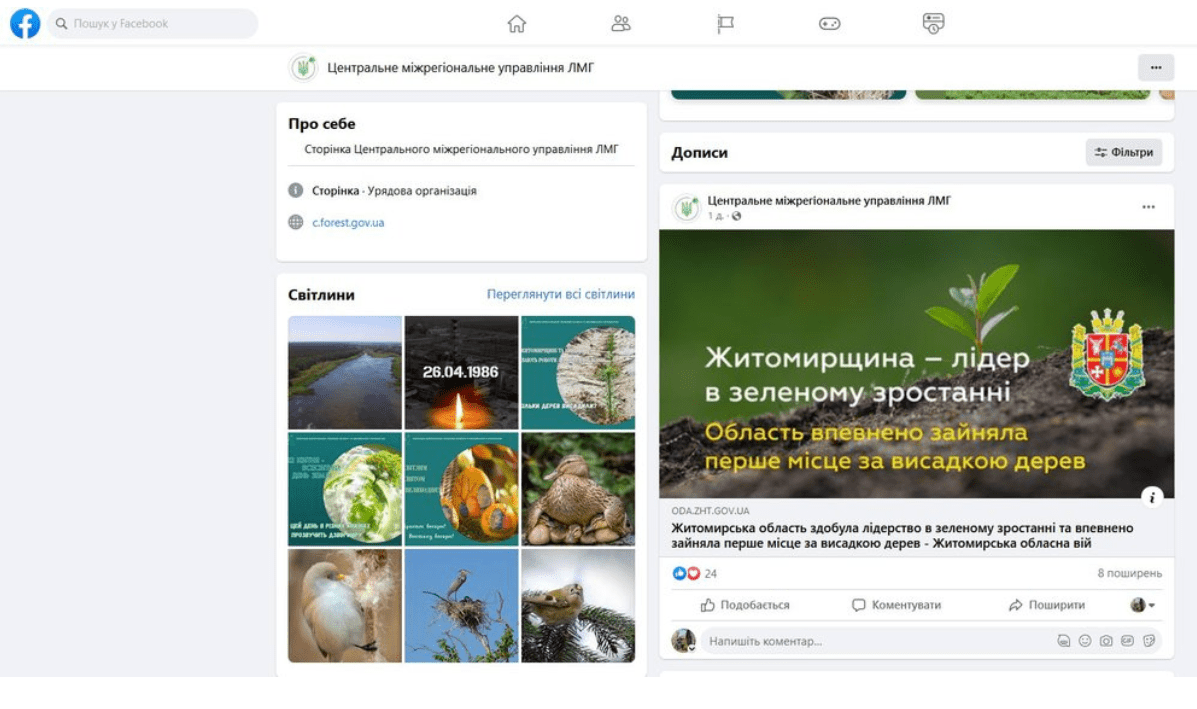
Task: Open the page's three-dot options menu
Action: coord(1155,68)
